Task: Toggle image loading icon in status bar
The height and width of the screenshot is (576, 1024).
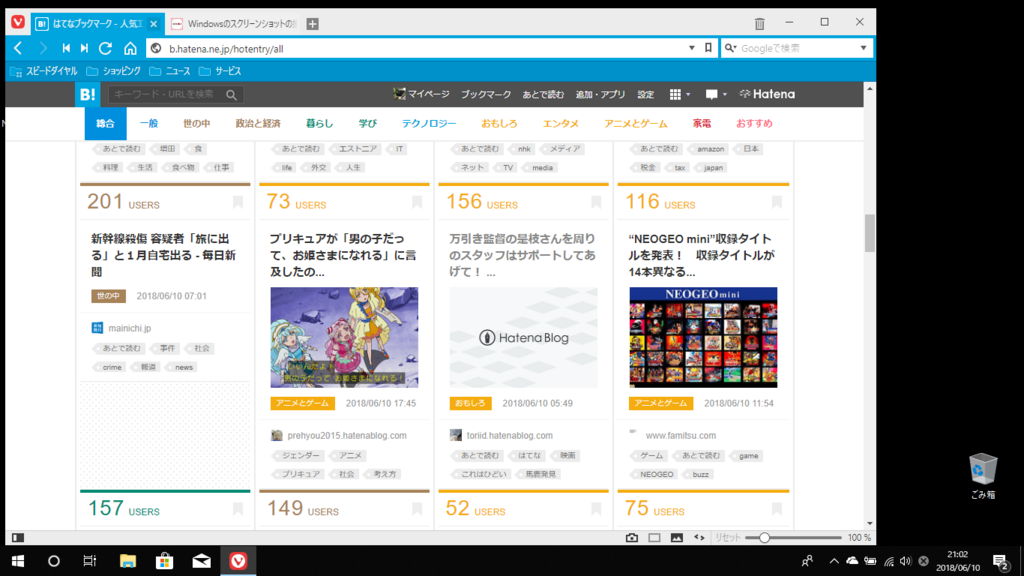Action: [677, 537]
